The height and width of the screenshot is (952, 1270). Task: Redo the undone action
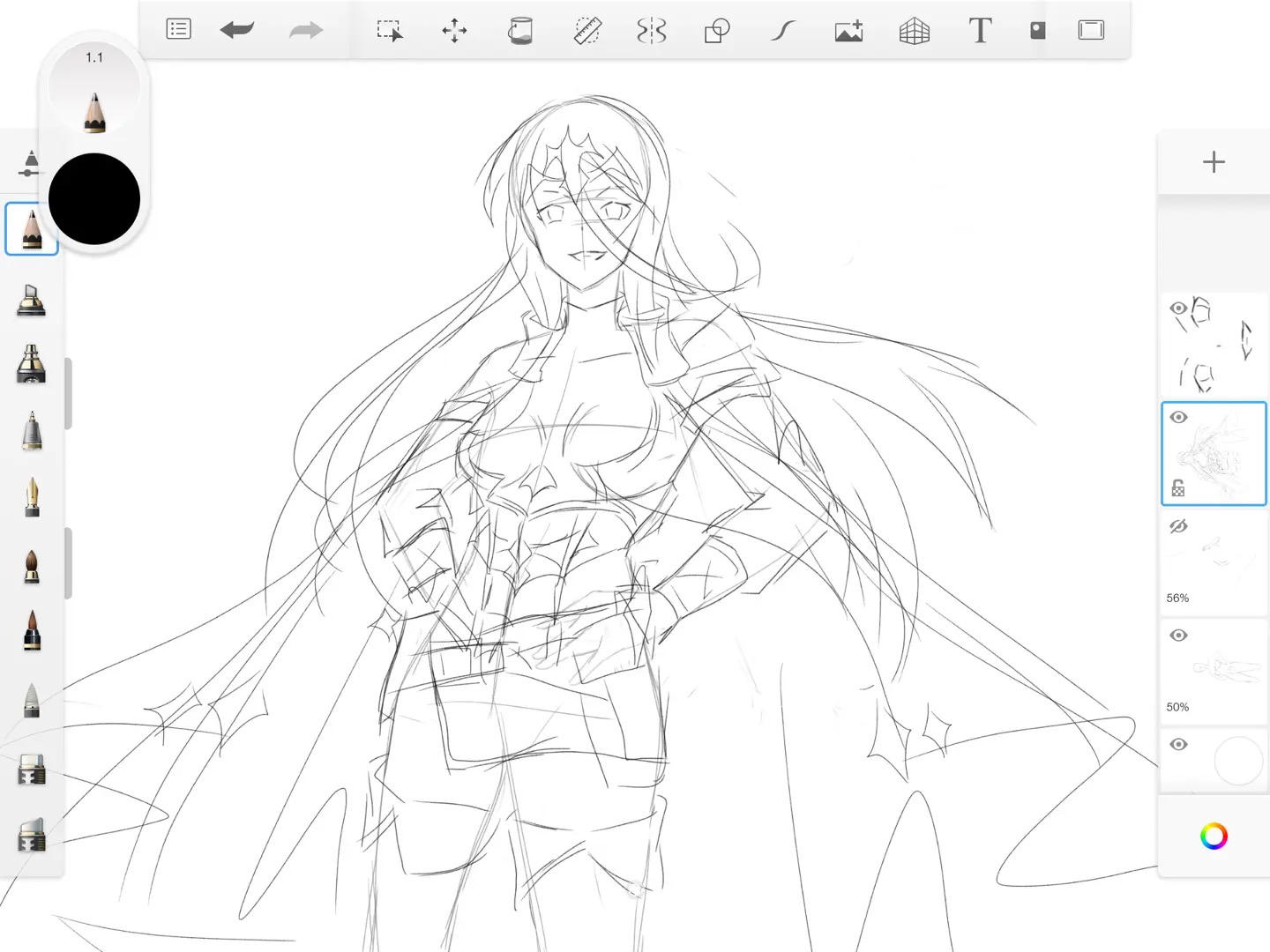click(x=306, y=30)
